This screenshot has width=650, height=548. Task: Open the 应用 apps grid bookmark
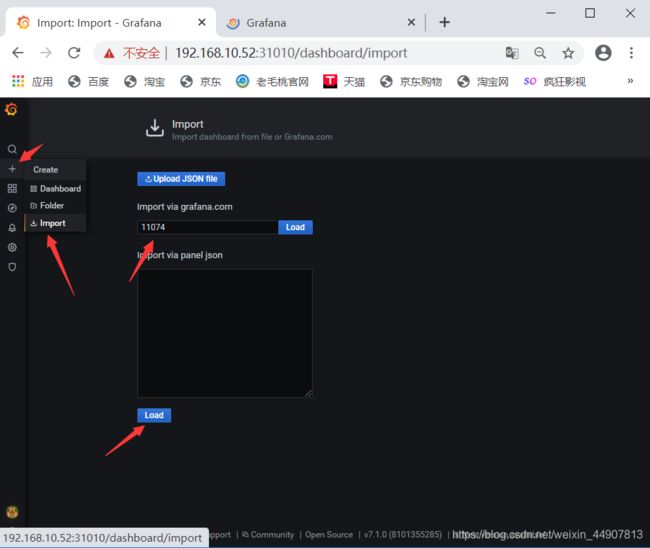coord(32,82)
